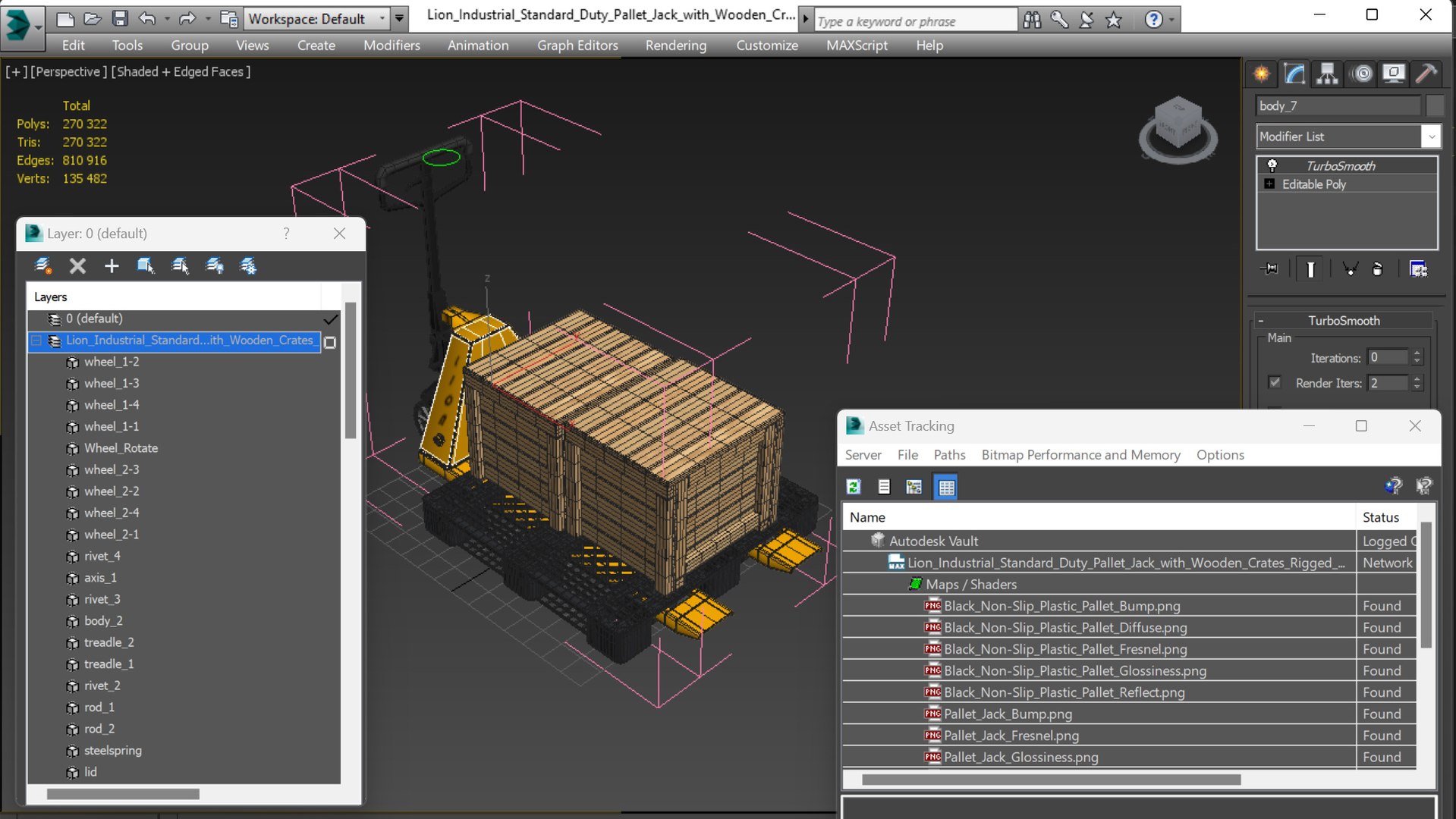Create a new scene with New icon

click(x=65, y=19)
